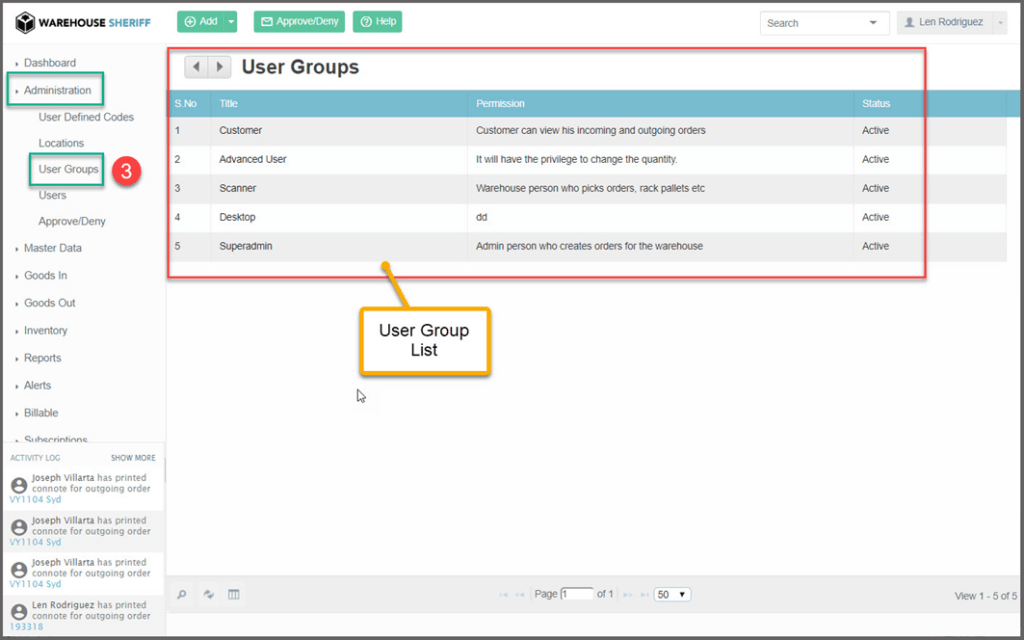Click SHOW MORE in the activity log
Viewport: 1024px width, 640px height.
point(133,458)
